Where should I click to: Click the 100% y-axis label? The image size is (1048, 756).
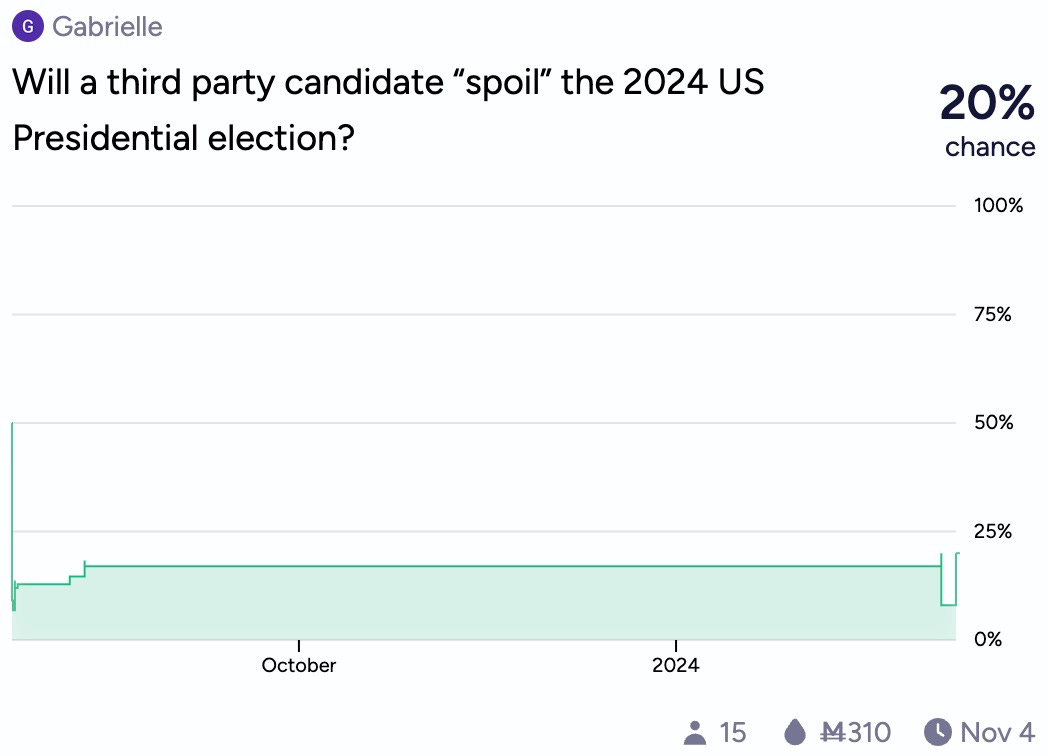pos(999,206)
